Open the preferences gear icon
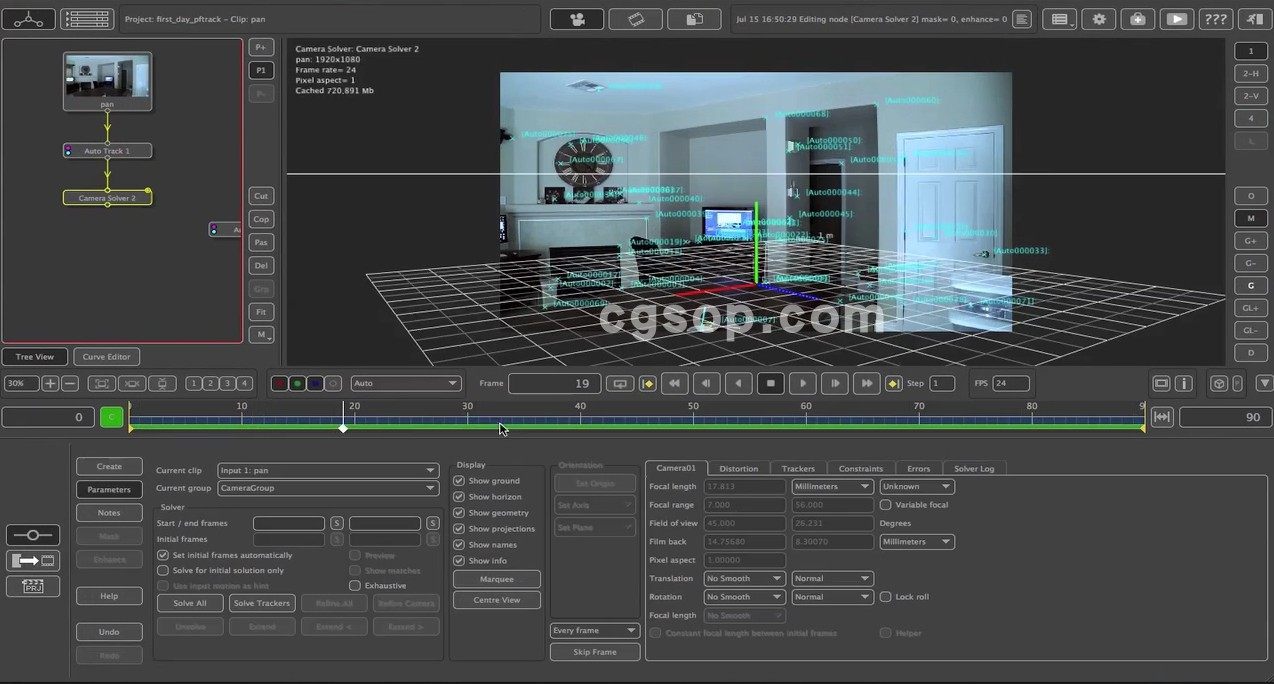Viewport: 1274px width, 684px height. point(1100,19)
